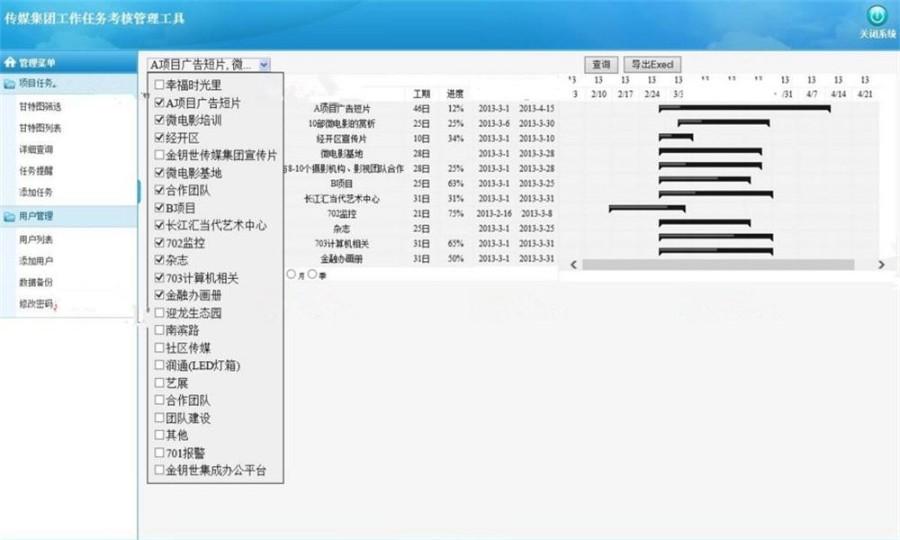Click the 46日 duration cell
The image size is (900, 540).
click(x=421, y=108)
